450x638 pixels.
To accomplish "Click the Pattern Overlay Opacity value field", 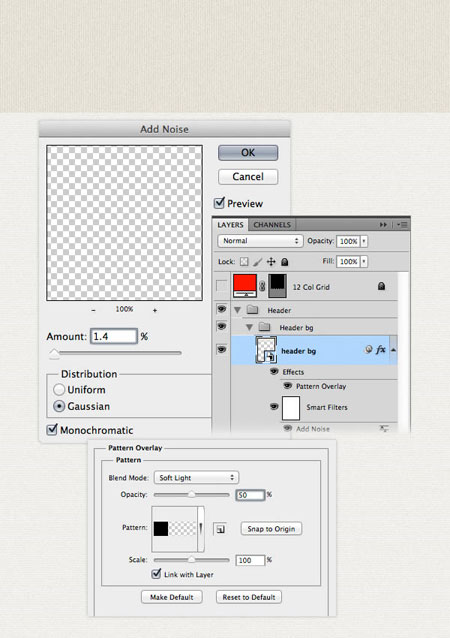I will [250, 495].
